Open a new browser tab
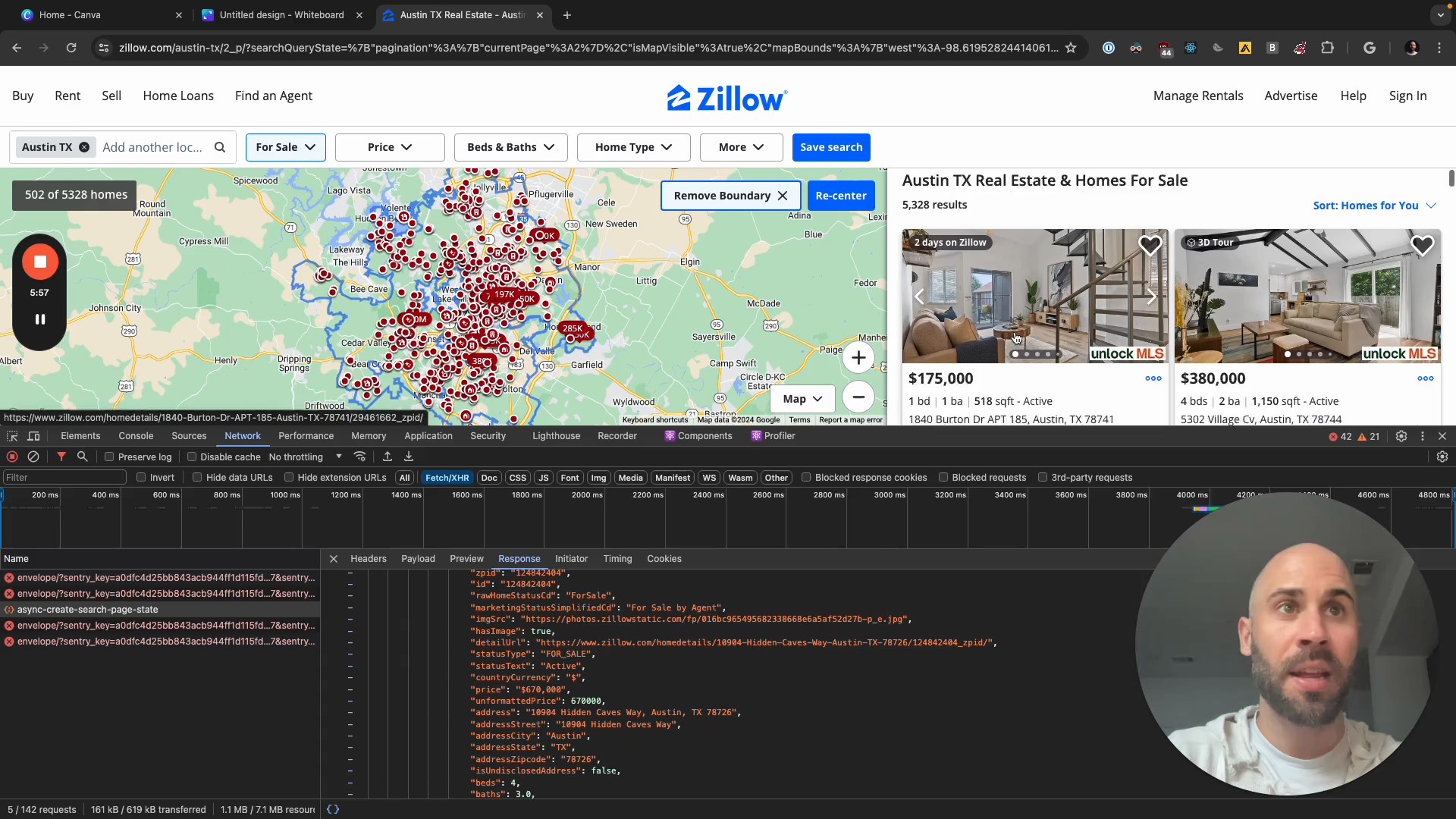 pos(567,15)
